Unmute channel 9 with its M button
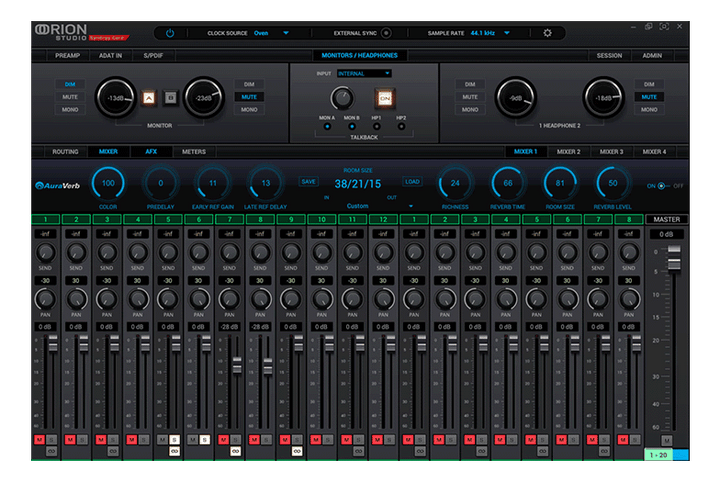 (285, 440)
